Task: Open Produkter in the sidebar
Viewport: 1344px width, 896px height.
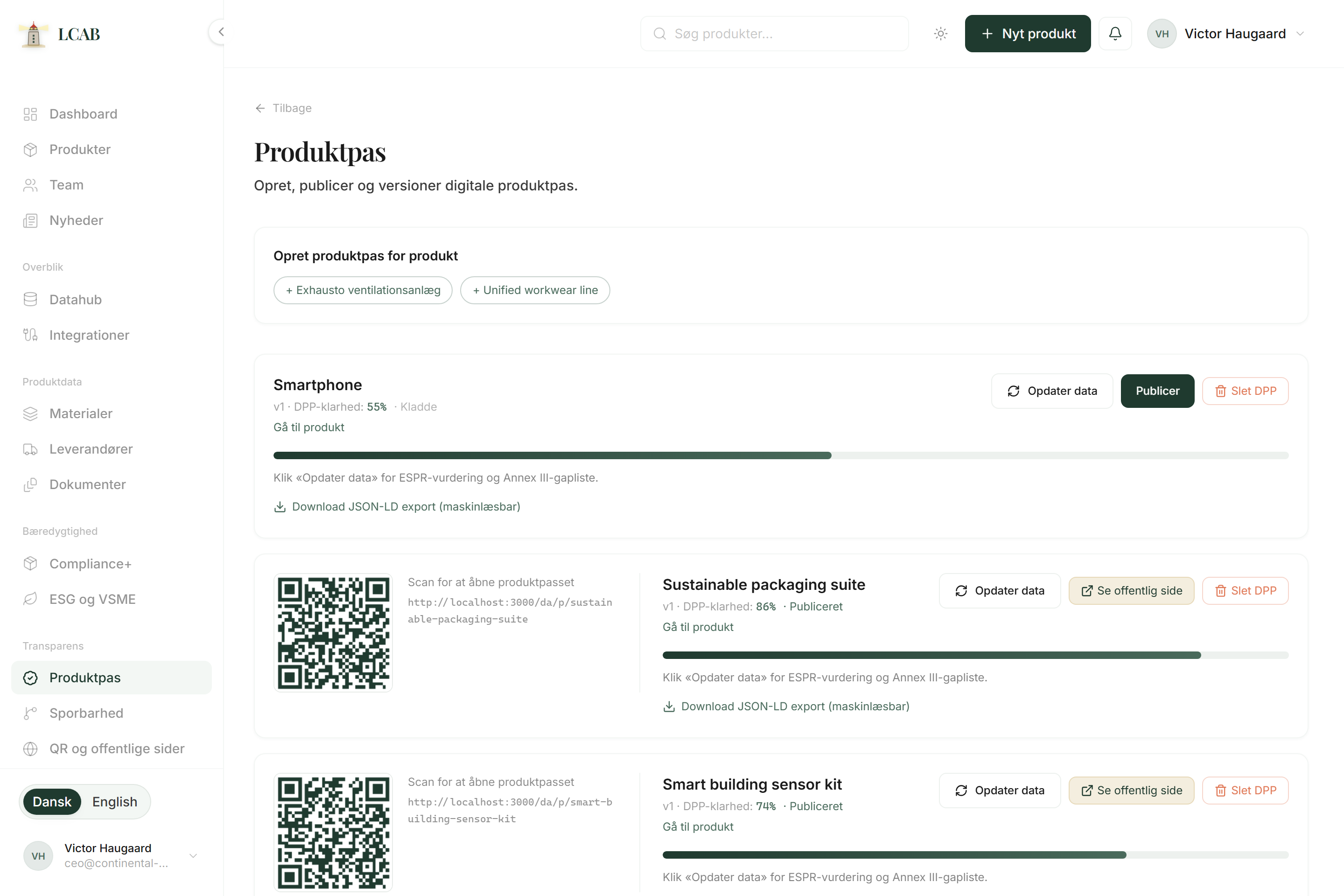Action: tap(112, 149)
